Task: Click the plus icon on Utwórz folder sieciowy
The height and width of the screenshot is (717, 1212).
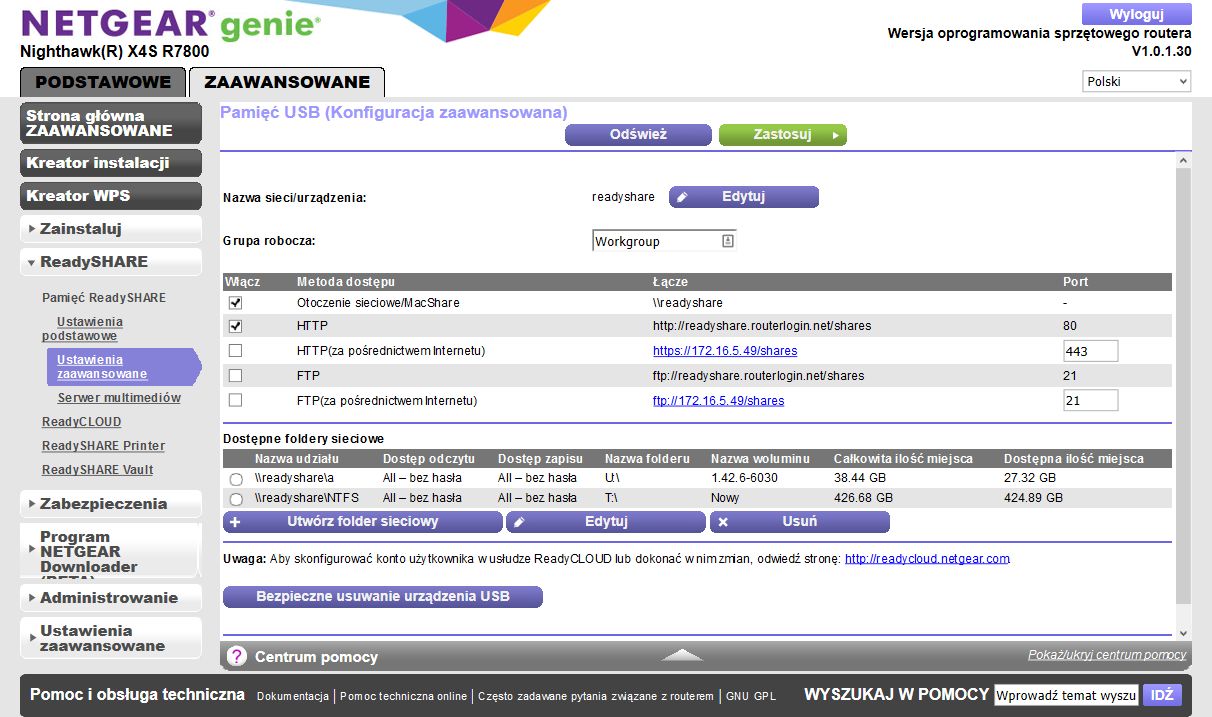Action: pos(235,522)
